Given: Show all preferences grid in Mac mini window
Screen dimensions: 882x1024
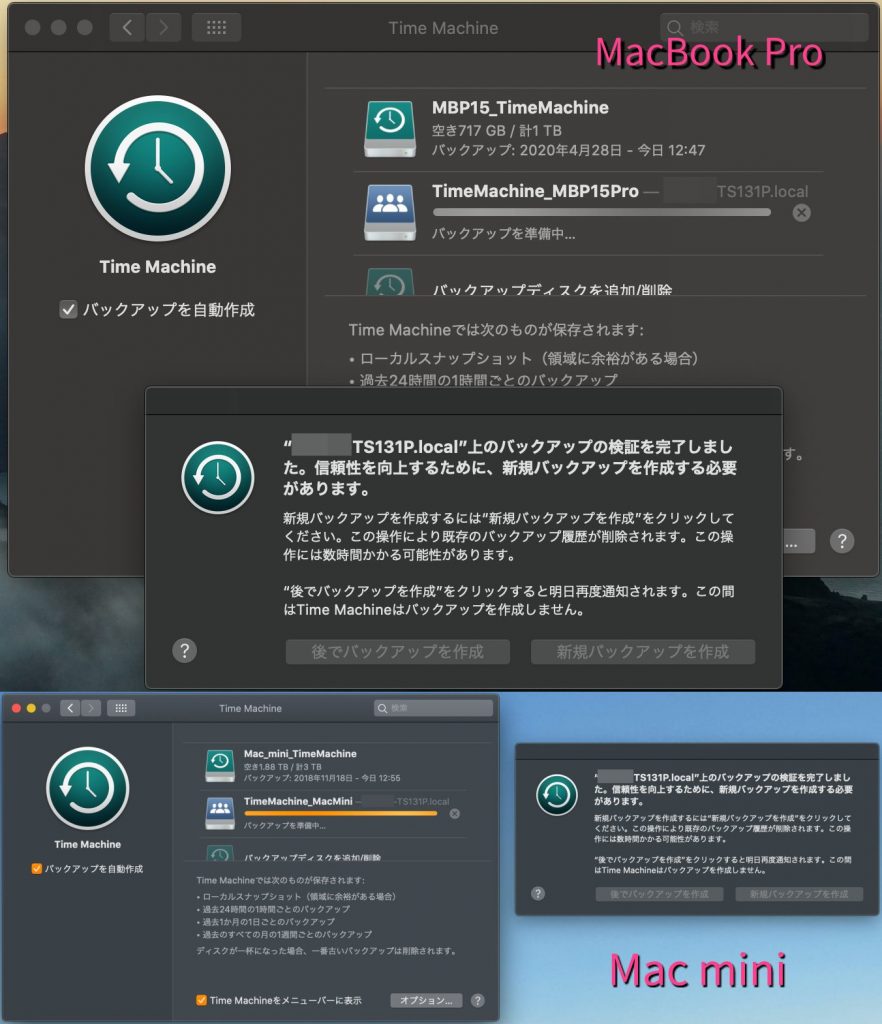Looking at the screenshot, I should [x=121, y=708].
